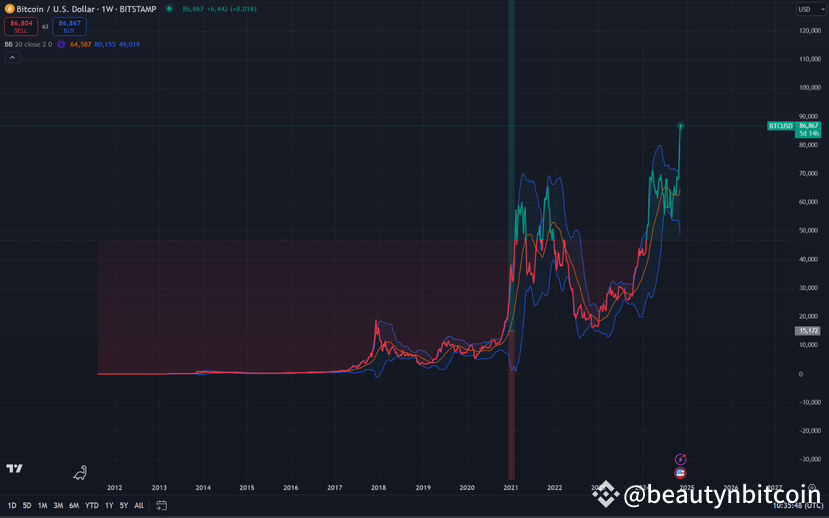Select the YTD time range
This screenshot has width=829, height=518.
[x=92, y=505]
